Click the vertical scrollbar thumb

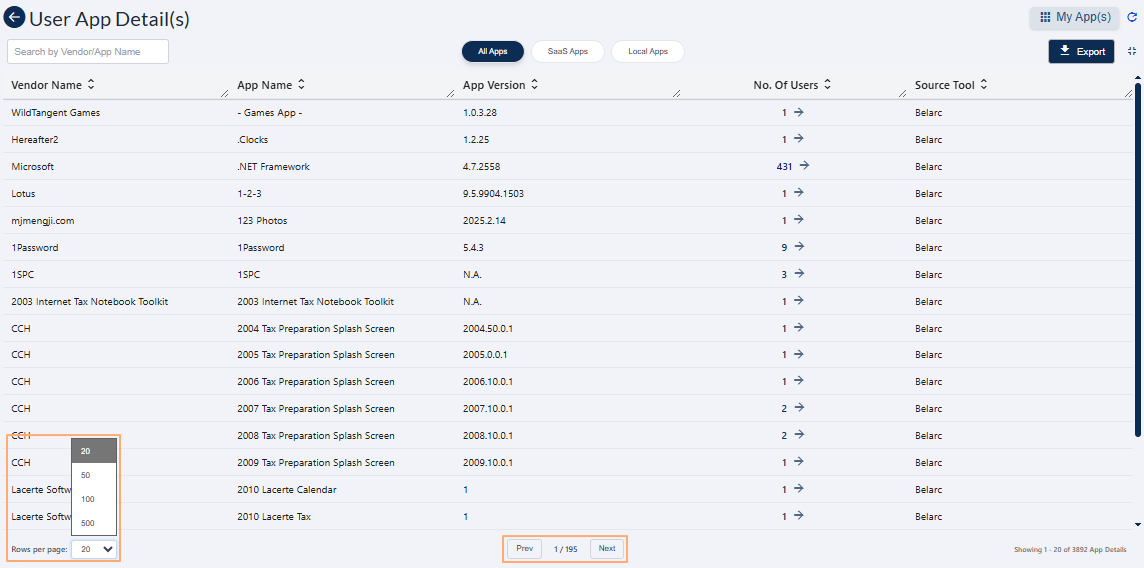[x=1137, y=259]
